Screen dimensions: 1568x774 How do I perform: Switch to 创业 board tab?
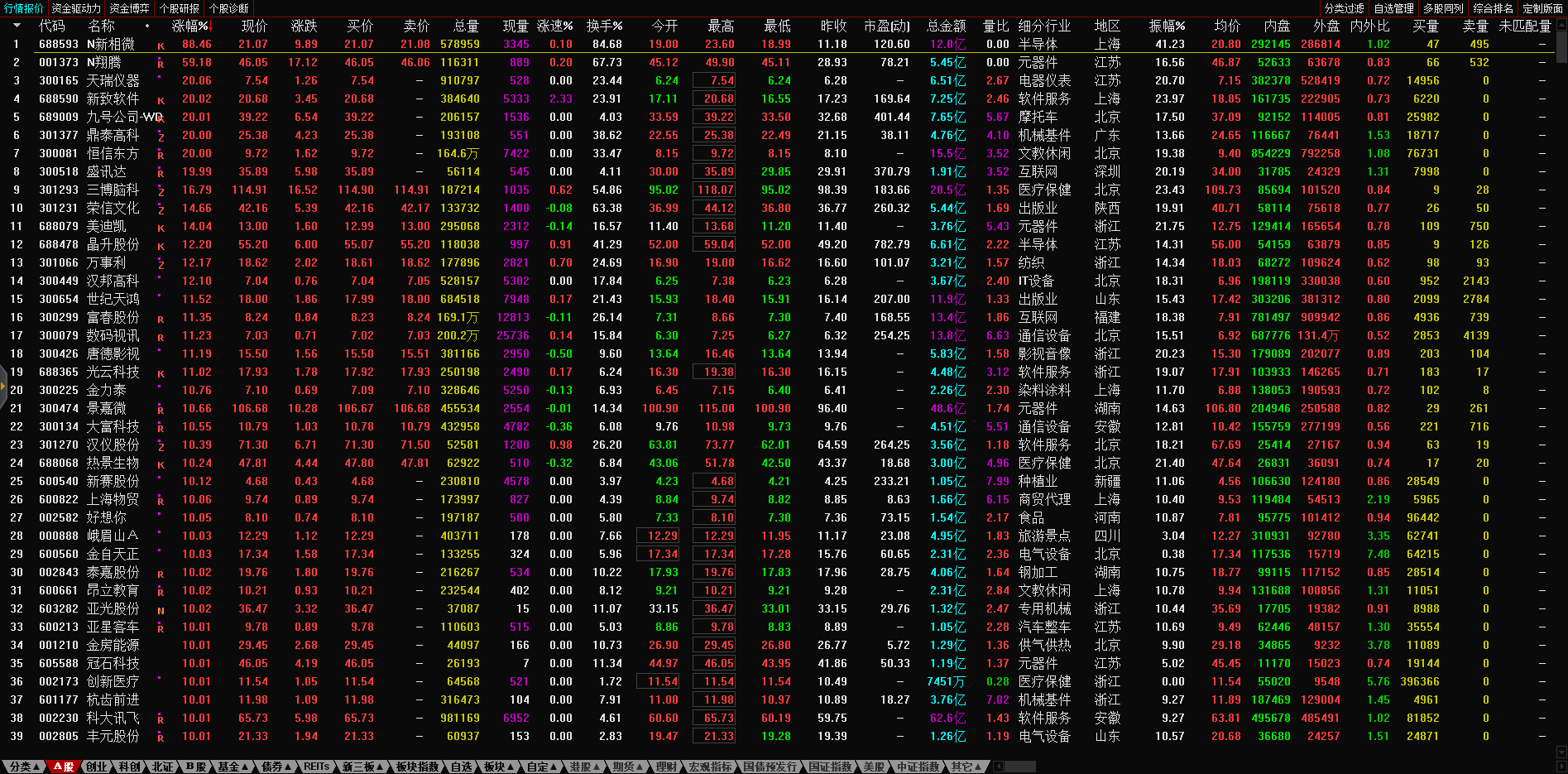(x=96, y=767)
